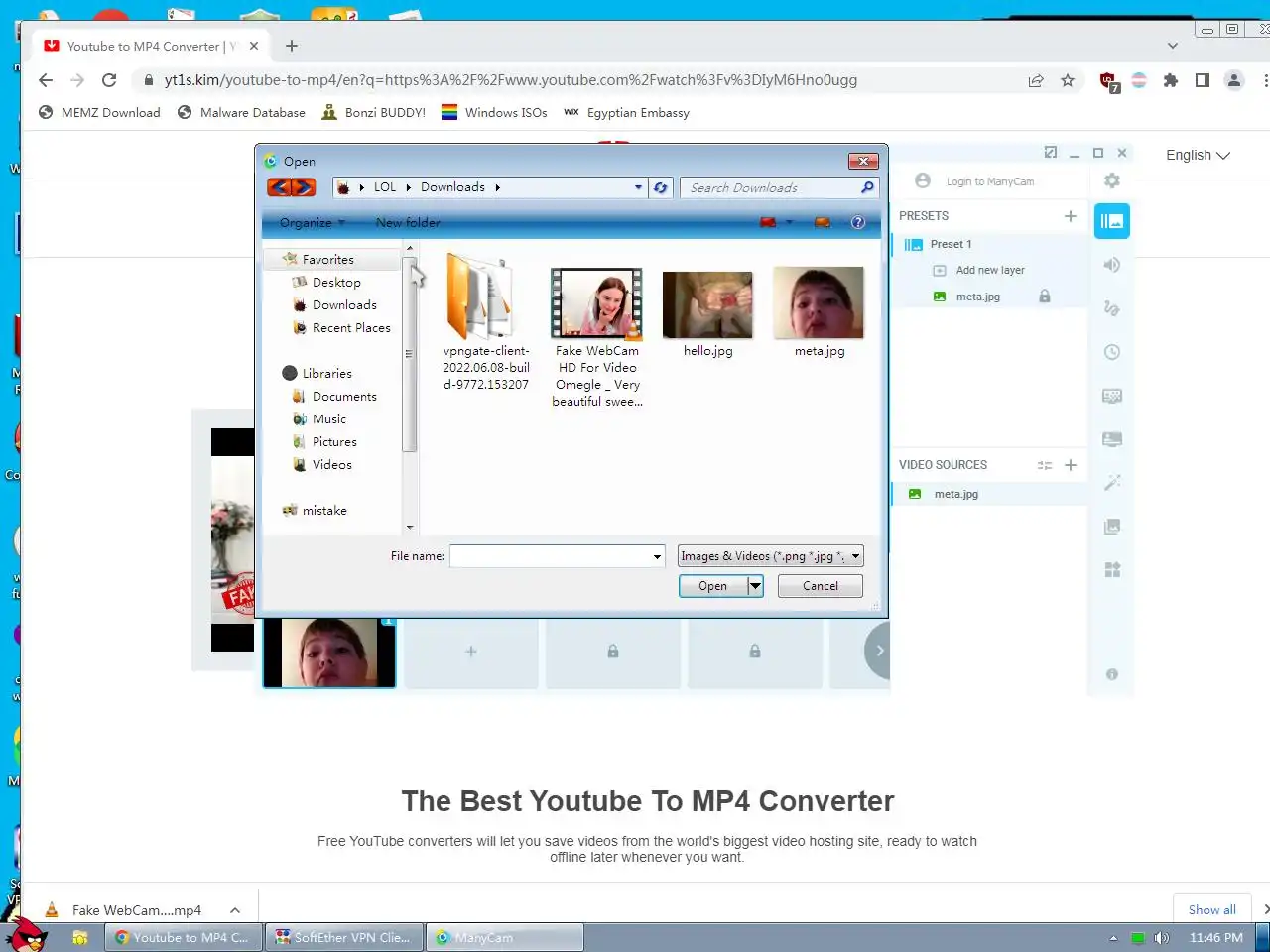1270x952 pixels.
Task: Go back in Open dialog
Action: pyautogui.click(x=280, y=187)
